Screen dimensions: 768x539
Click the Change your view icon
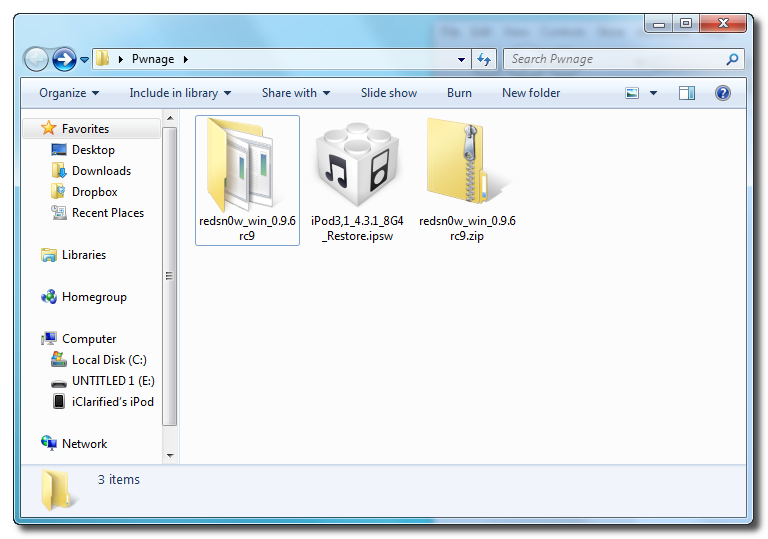(632, 93)
